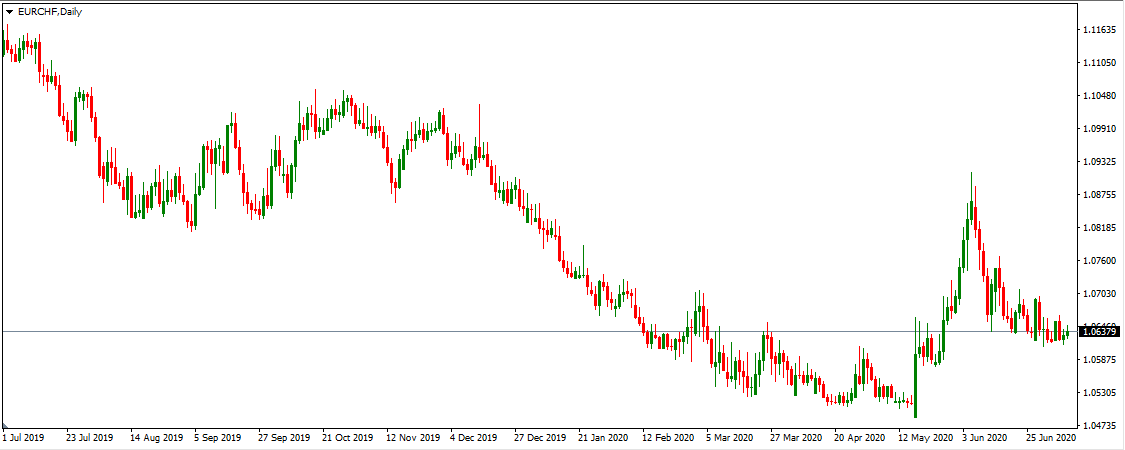Click the 5 Sep 2019 date label
Image resolution: width=1125 pixels, height=450 pixels.
tap(217, 437)
